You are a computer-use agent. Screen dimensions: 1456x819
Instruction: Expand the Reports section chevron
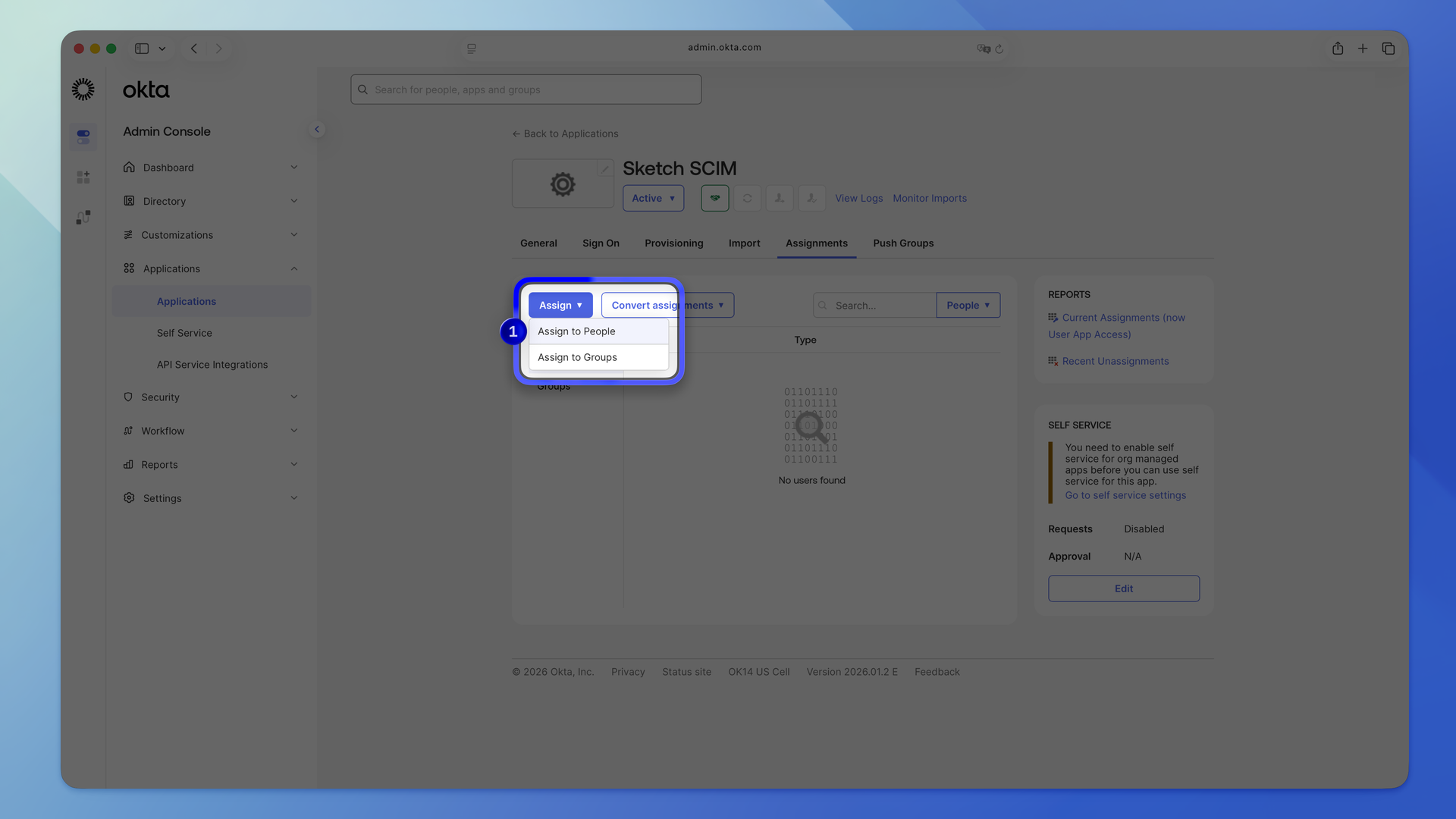point(294,465)
